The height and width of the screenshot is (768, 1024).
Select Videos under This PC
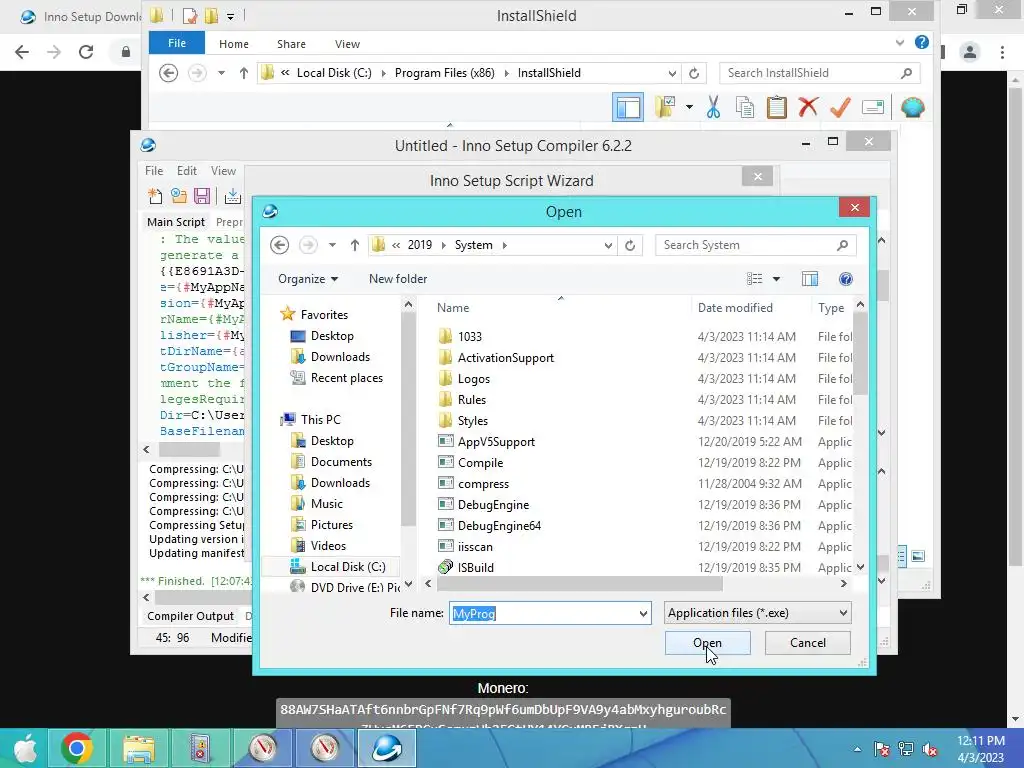click(x=328, y=546)
